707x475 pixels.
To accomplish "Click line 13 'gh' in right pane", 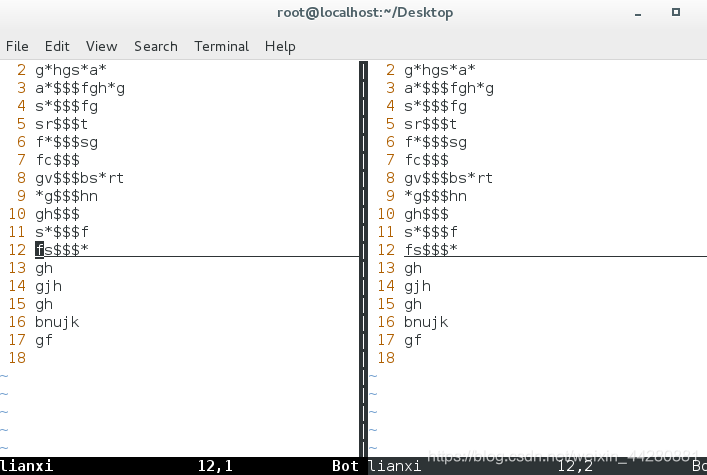I will click(x=413, y=268).
